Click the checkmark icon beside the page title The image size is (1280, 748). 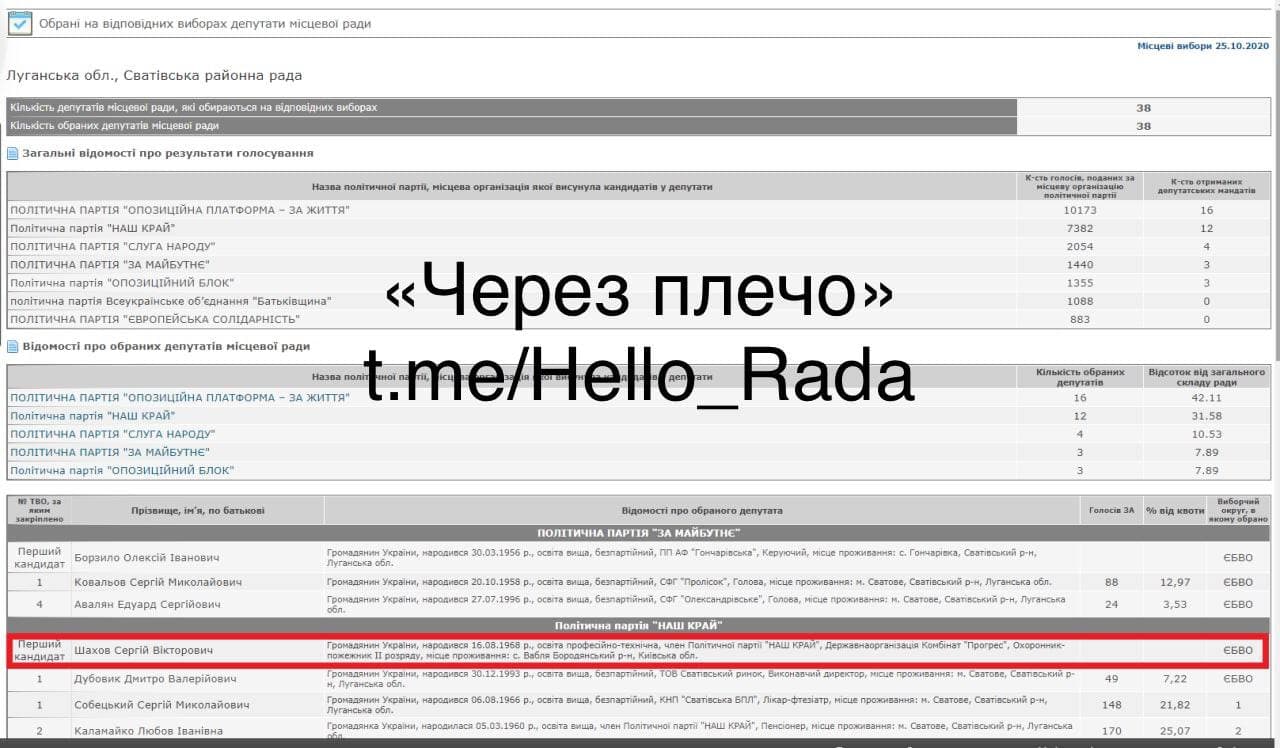coord(19,22)
